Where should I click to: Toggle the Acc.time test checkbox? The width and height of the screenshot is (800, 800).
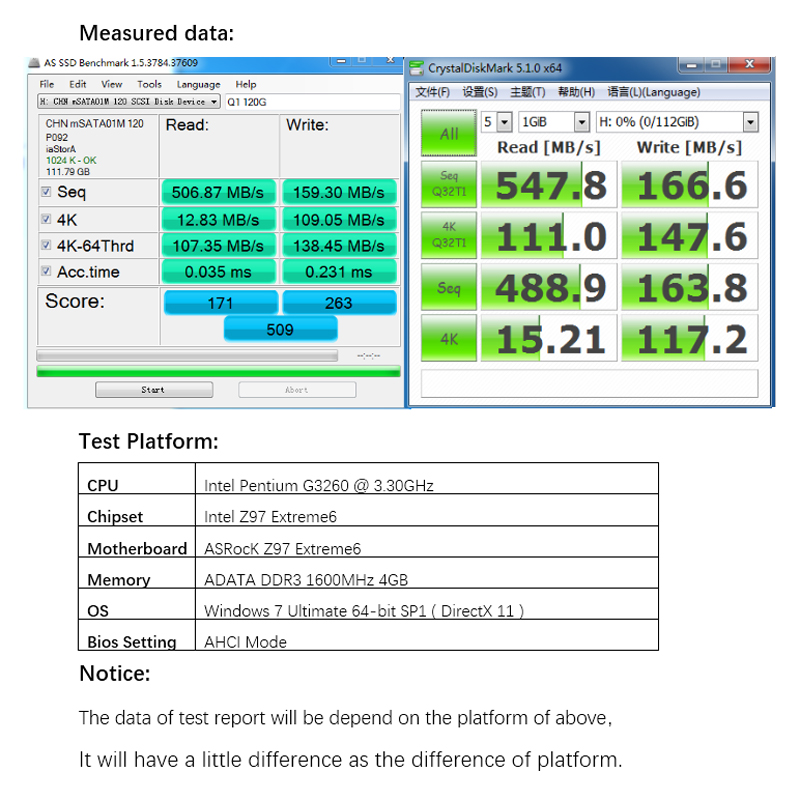[46, 271]
